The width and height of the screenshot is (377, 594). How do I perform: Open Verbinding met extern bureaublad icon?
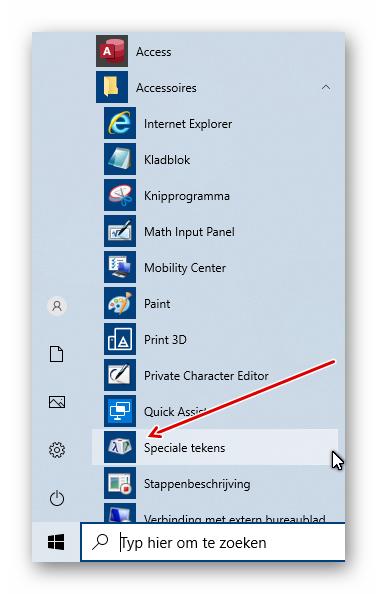(x=120, y=513)
